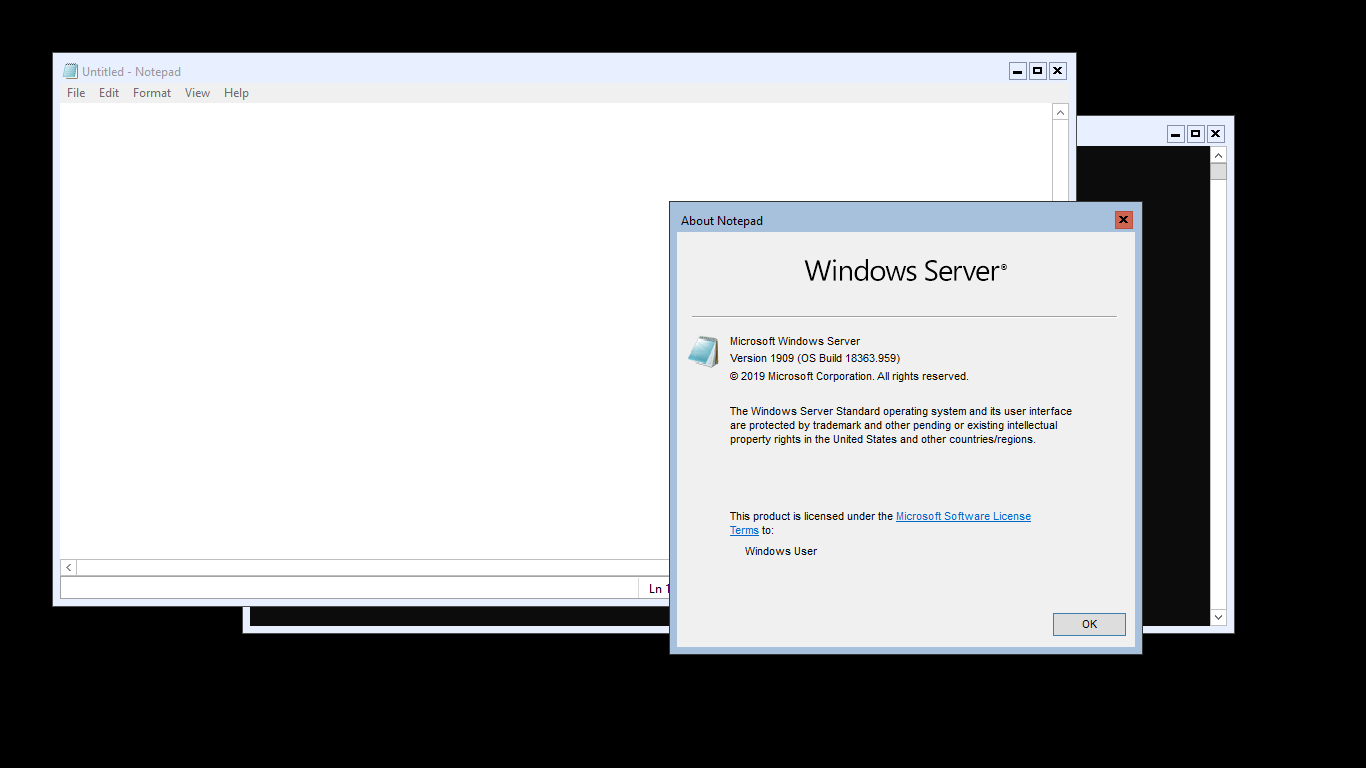Image resolution: width=1366 pixels, height=768 pixels.
Task: Click the console window scrollbar thumb
Action: (x=1218, y=172)
